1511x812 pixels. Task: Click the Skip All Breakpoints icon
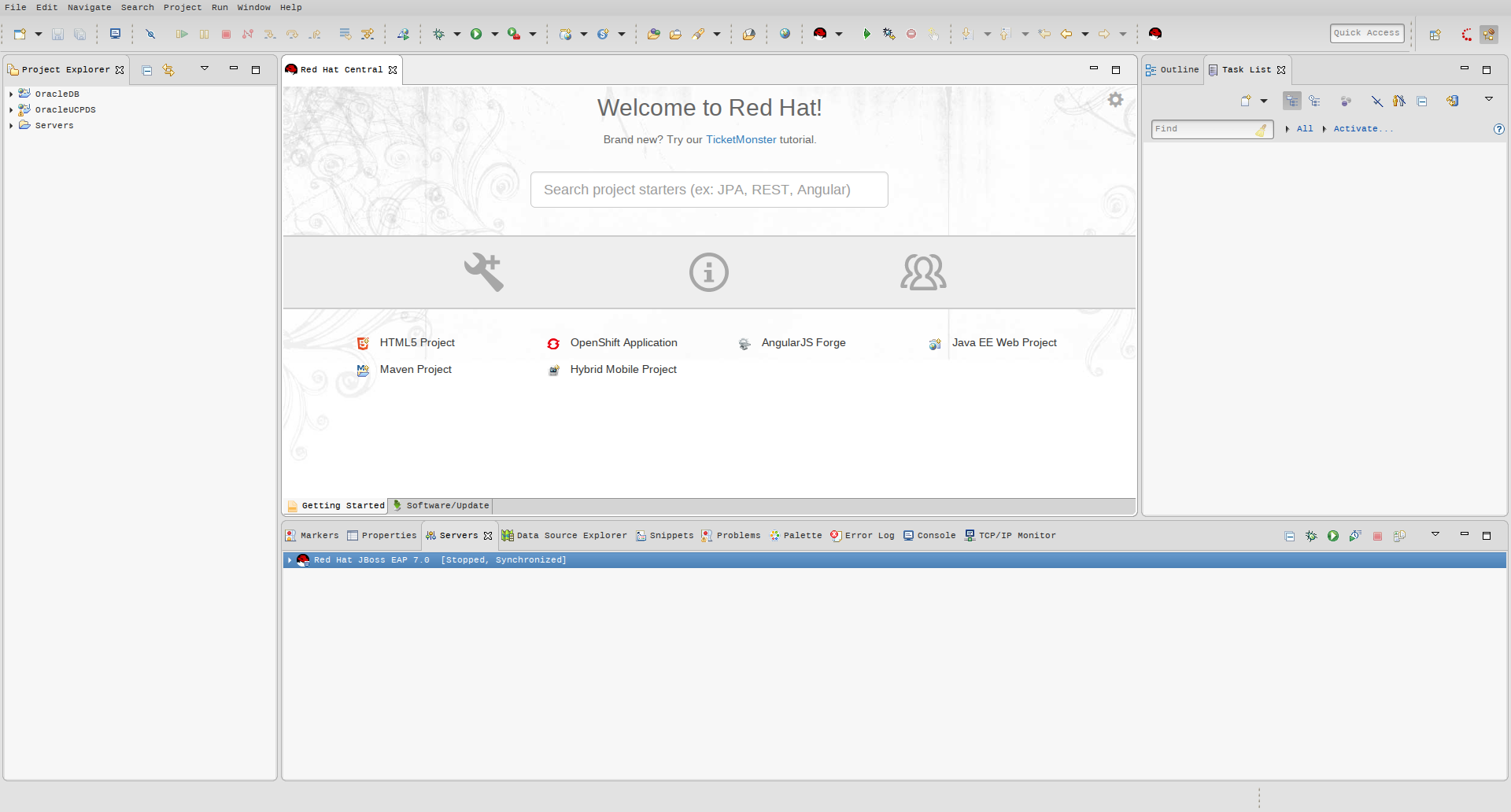point(150,34)
